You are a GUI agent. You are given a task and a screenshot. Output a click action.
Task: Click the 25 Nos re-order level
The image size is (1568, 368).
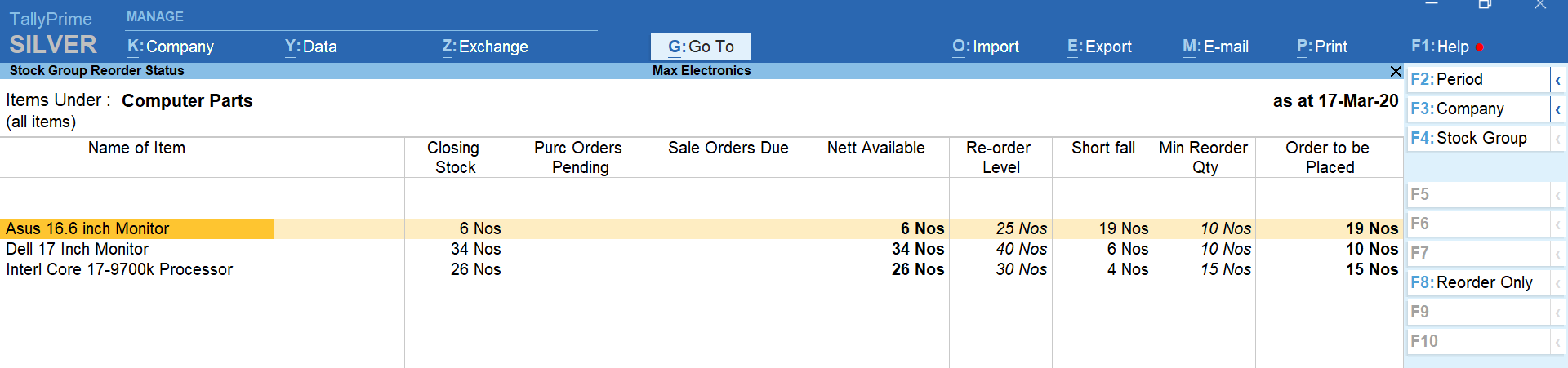click(x=1021, y=228)
